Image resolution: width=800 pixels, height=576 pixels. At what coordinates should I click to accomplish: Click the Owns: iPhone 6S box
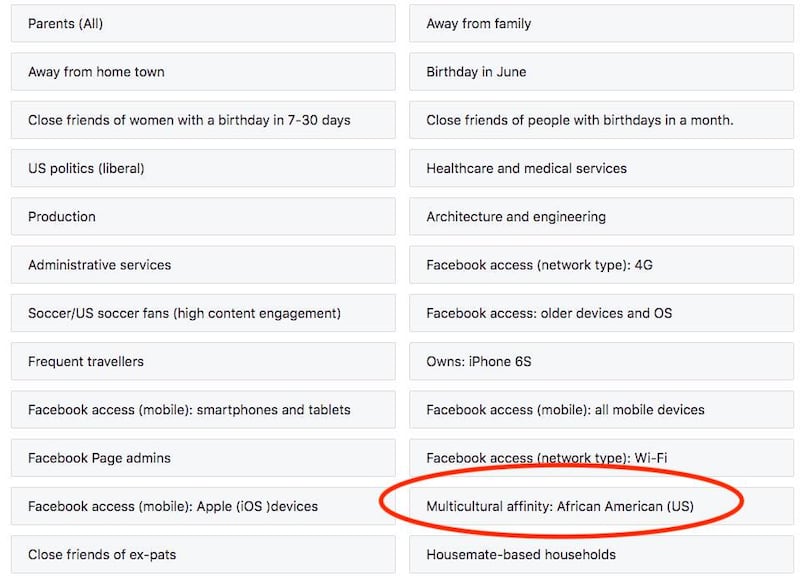[600, 361]
